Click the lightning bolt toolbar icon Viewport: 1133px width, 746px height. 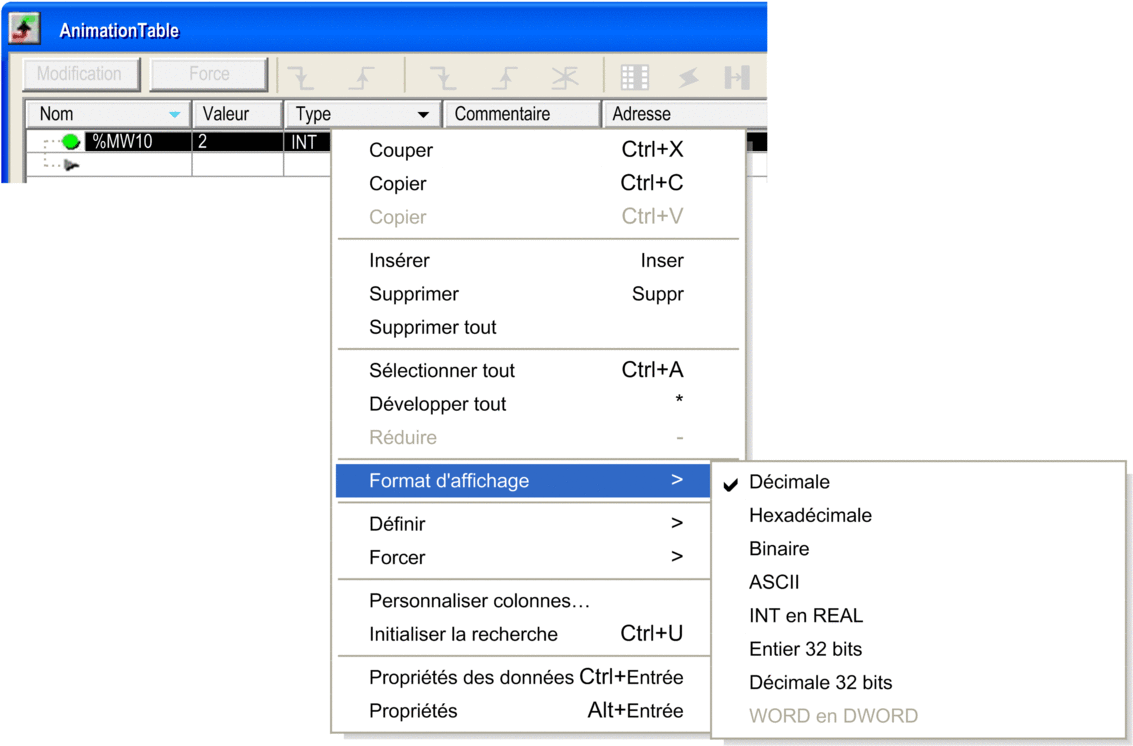click(x=687, y=76)
